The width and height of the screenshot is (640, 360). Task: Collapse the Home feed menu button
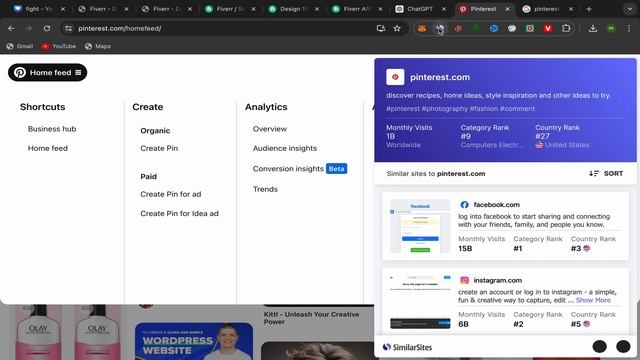(47, 72)
